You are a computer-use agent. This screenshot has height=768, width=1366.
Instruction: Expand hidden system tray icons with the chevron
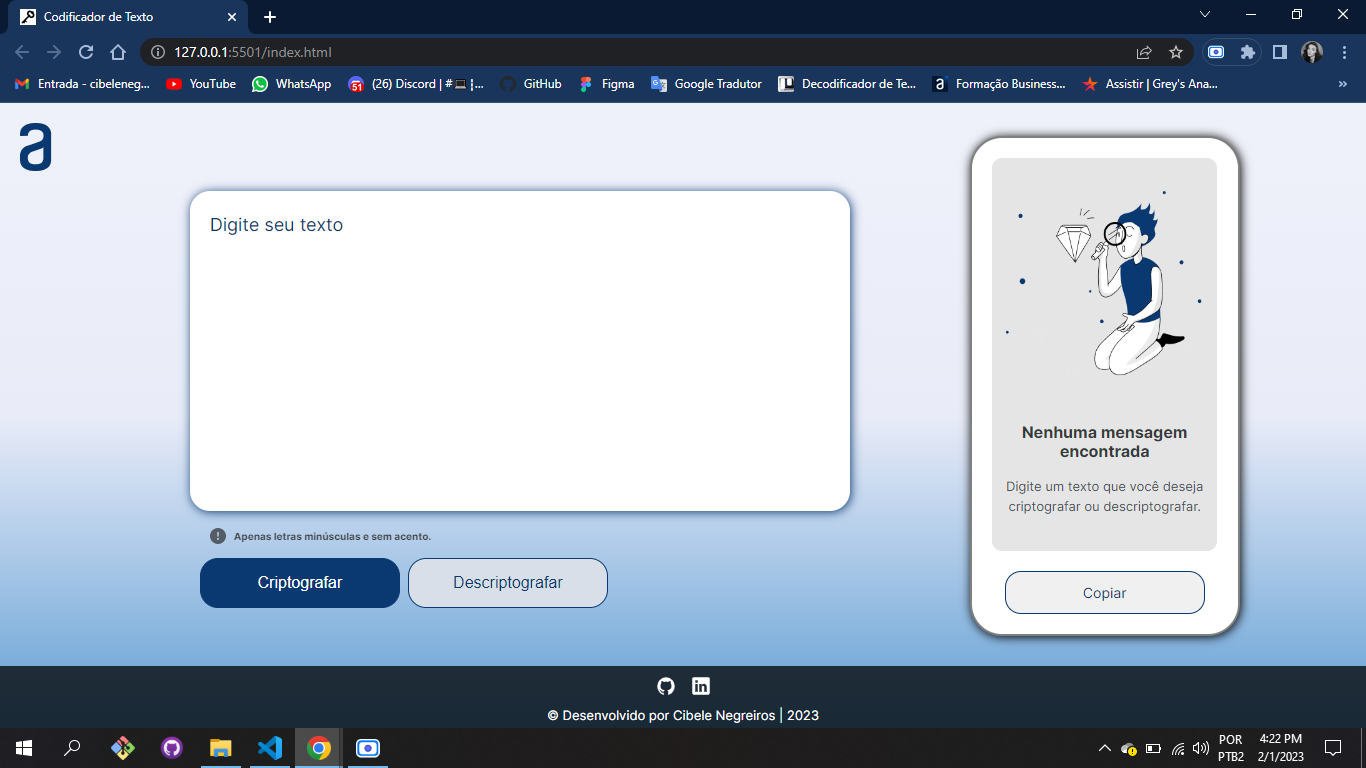pos(1104,747)
